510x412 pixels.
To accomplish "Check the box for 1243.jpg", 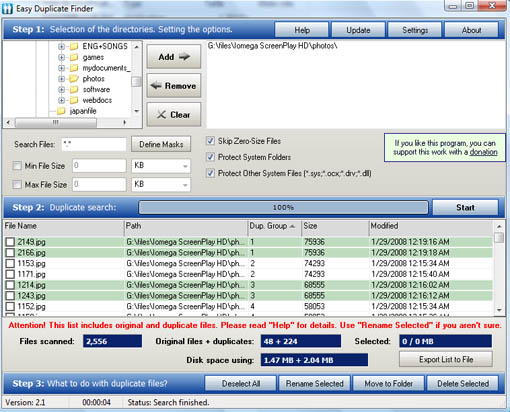I will pos(10,295).
